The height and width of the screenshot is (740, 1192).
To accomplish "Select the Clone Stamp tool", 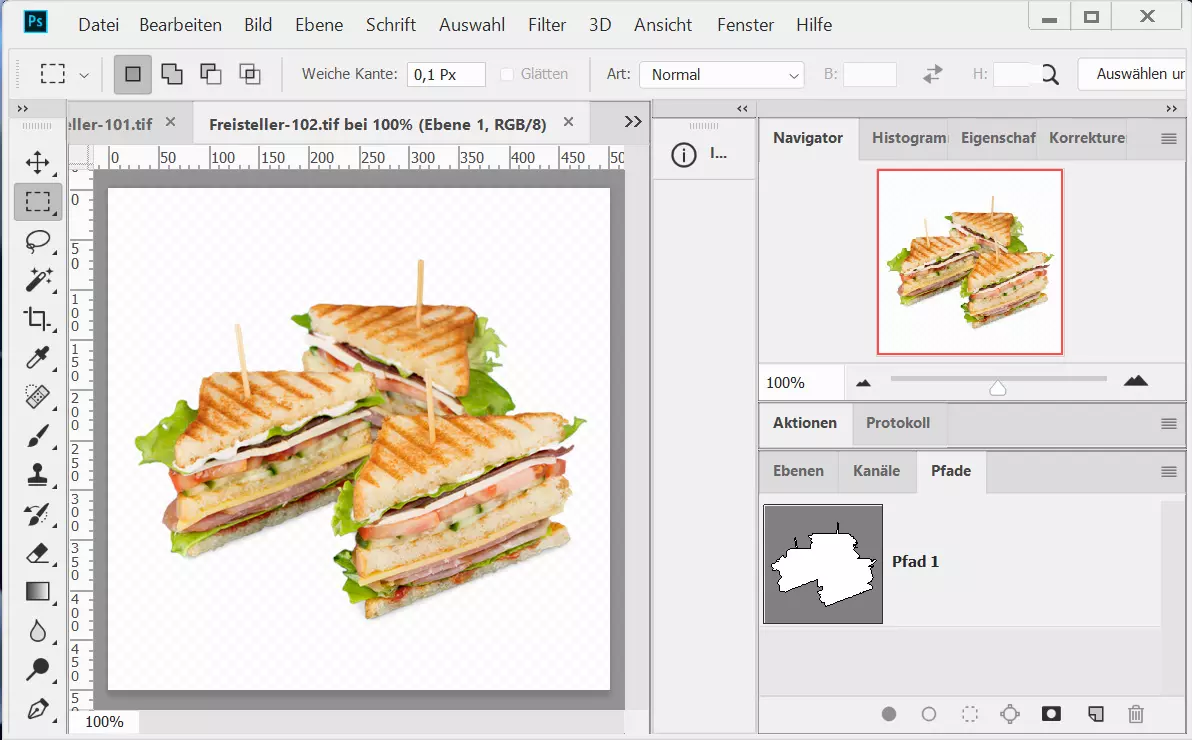I will 37,475.
